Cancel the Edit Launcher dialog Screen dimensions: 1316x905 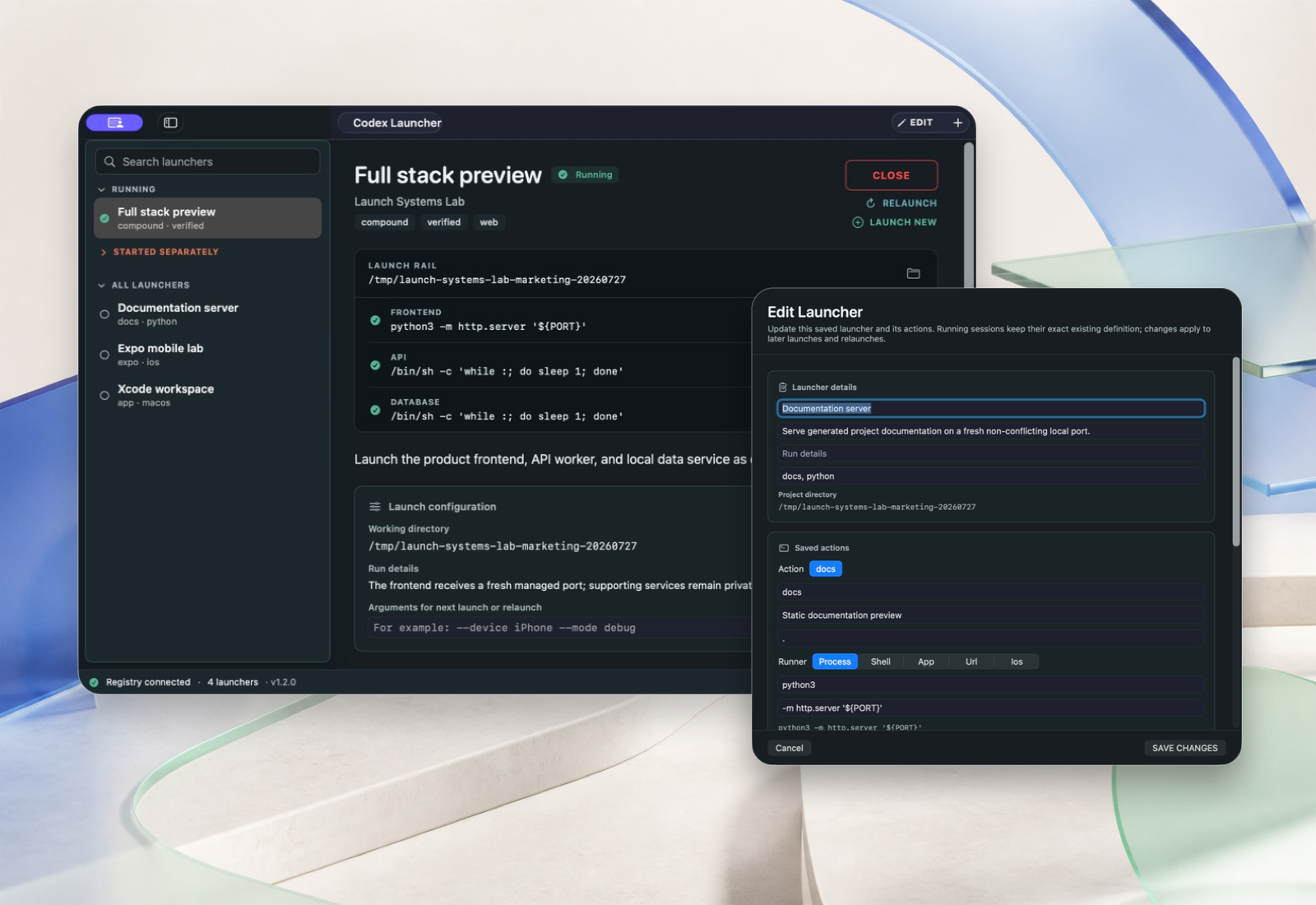point(790,748)
